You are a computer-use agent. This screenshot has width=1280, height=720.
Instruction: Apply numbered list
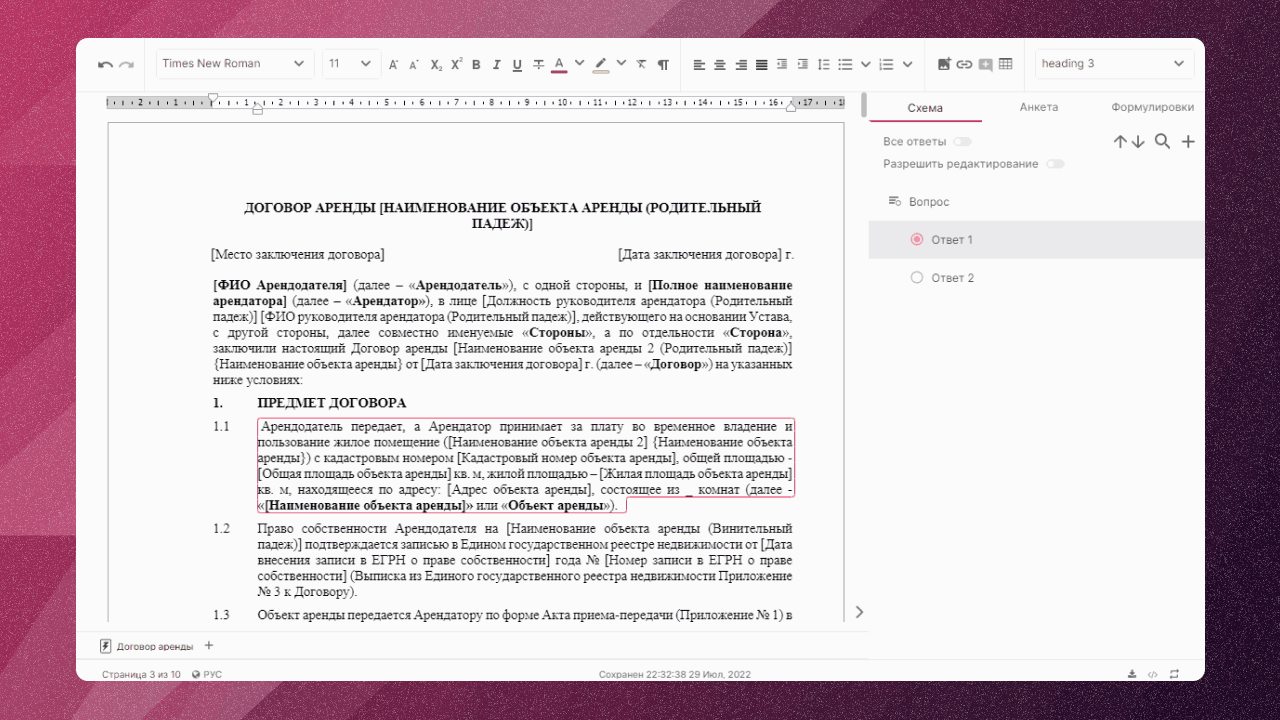886,64
